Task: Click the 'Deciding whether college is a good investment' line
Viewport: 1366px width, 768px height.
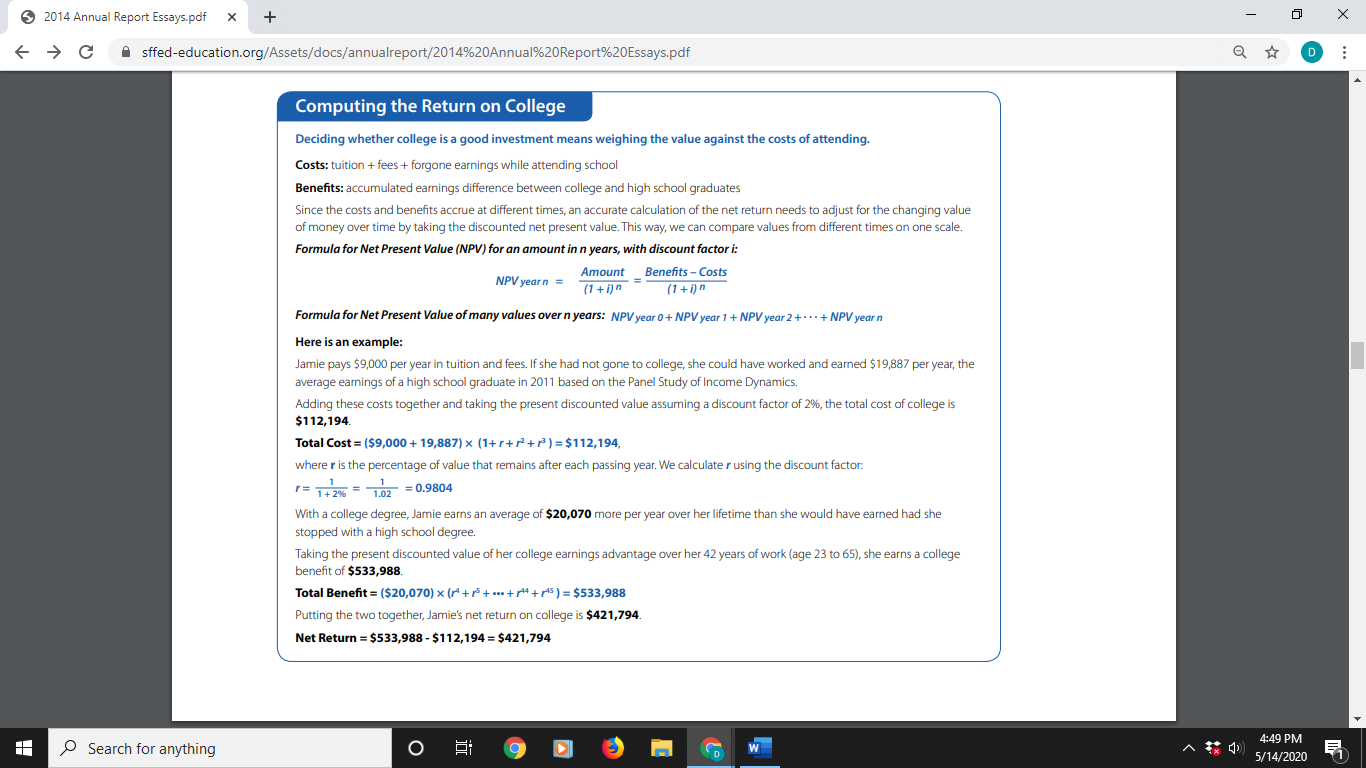Action: click(x=582, y=139)
